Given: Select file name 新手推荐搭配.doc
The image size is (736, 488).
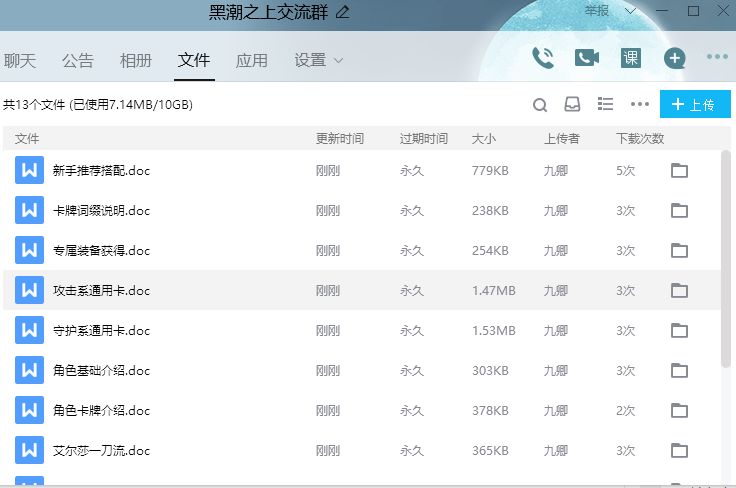Looking at the screenshot, I should 101,170.
